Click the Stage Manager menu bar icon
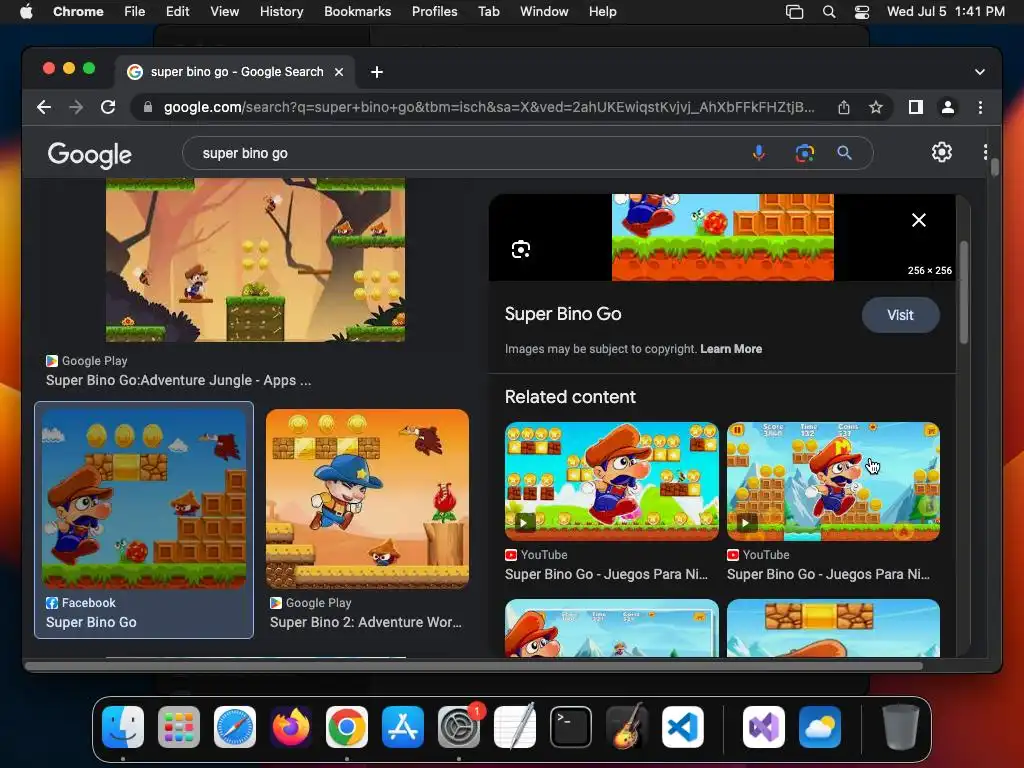This screenshot has height=768, width=1024. tap(794, 12)
